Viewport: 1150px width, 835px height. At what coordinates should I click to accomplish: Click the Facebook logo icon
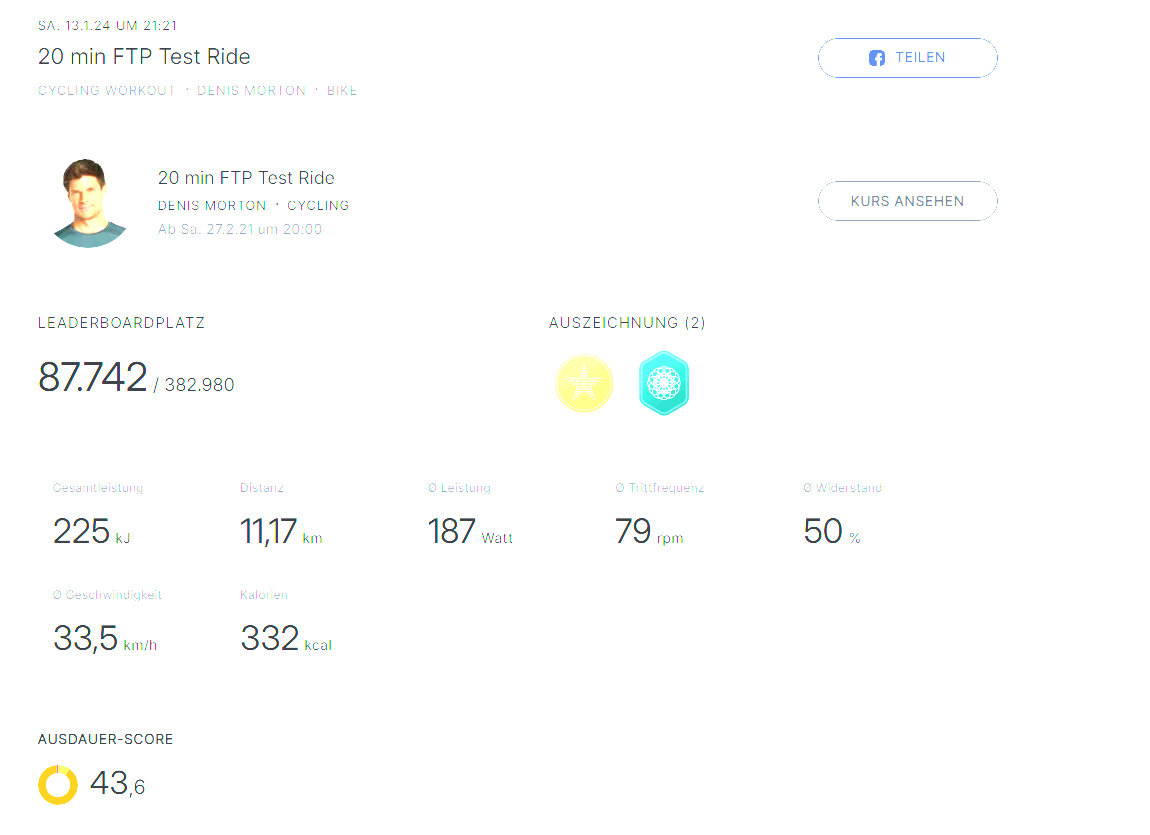877,58
